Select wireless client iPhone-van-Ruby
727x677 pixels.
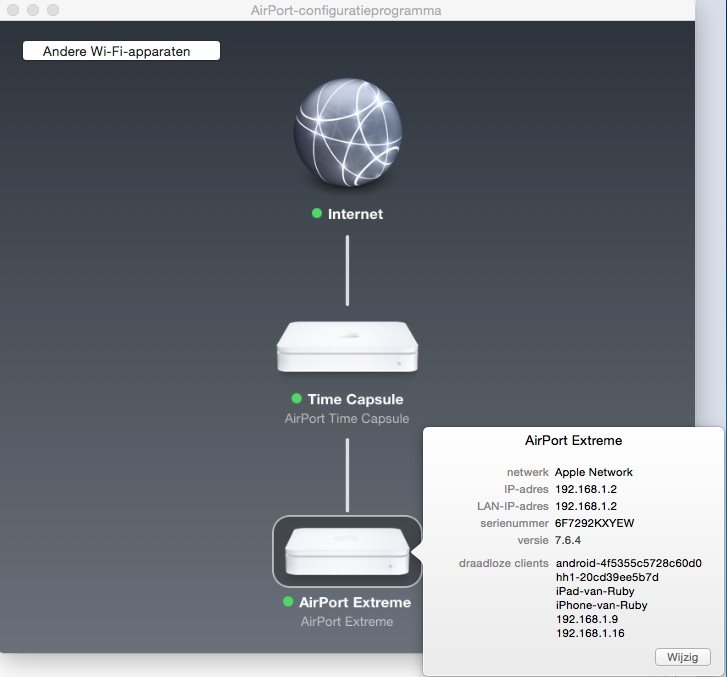tap(601, 605)
